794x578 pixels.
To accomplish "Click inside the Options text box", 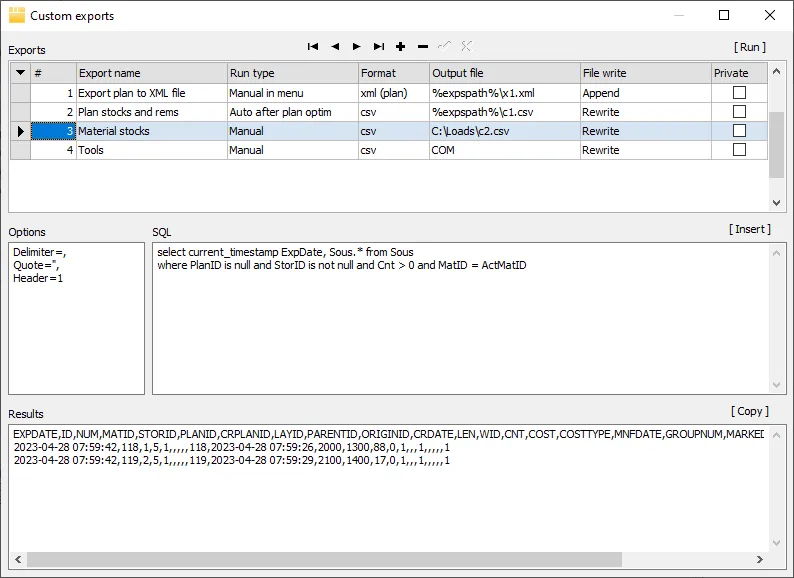I will tap(76, 330).
